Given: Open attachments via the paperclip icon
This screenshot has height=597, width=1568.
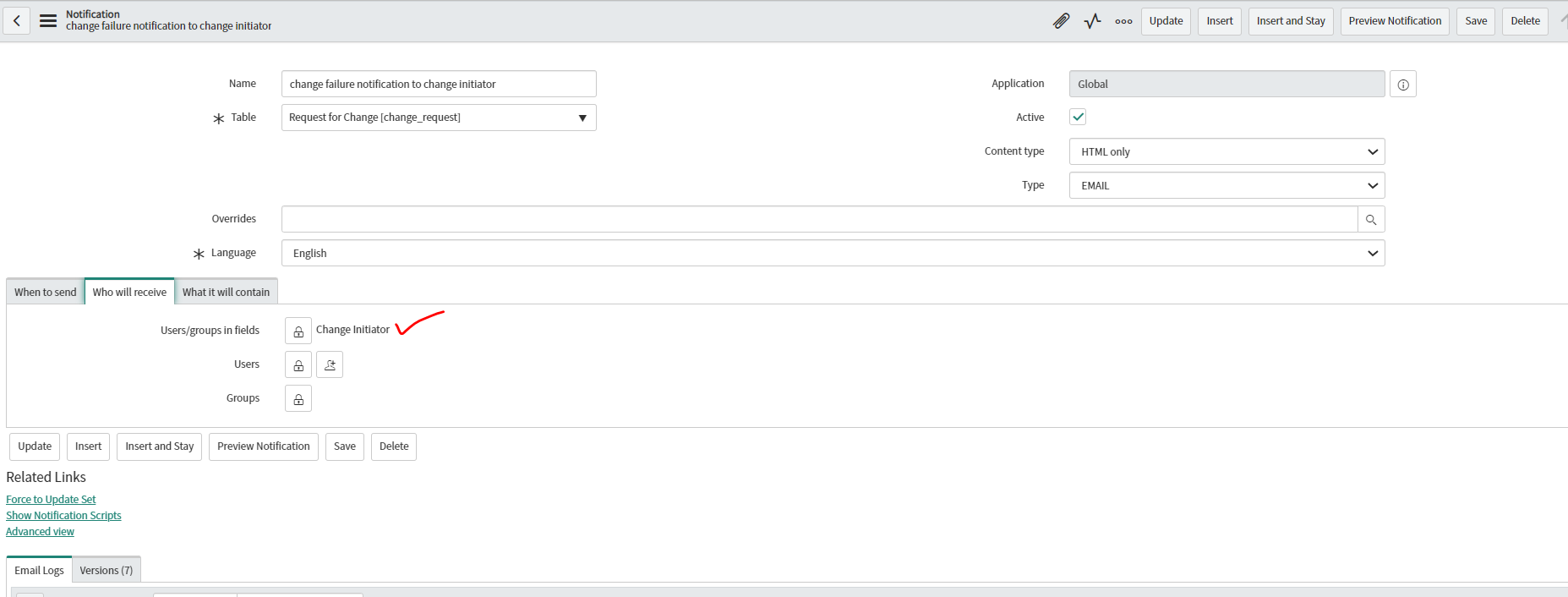Looking at the screenshot, I should pos(1062,21).
